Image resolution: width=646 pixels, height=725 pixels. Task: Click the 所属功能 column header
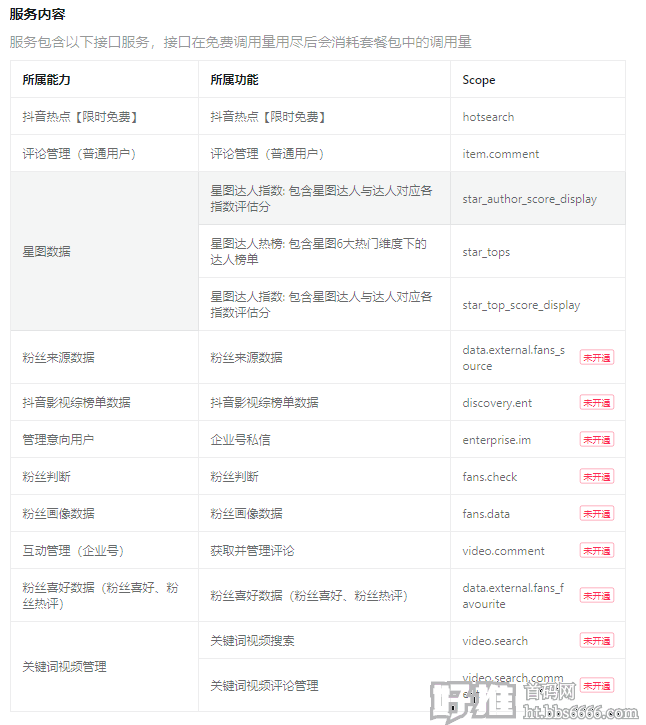[234, 79]
